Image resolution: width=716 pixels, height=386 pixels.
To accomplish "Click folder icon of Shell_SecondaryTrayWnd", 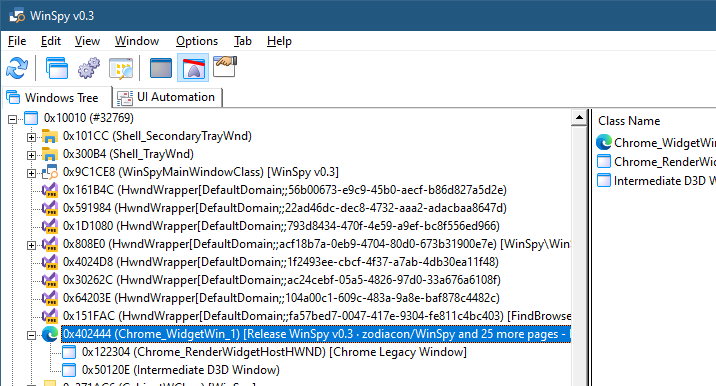I will coord(50,136).
